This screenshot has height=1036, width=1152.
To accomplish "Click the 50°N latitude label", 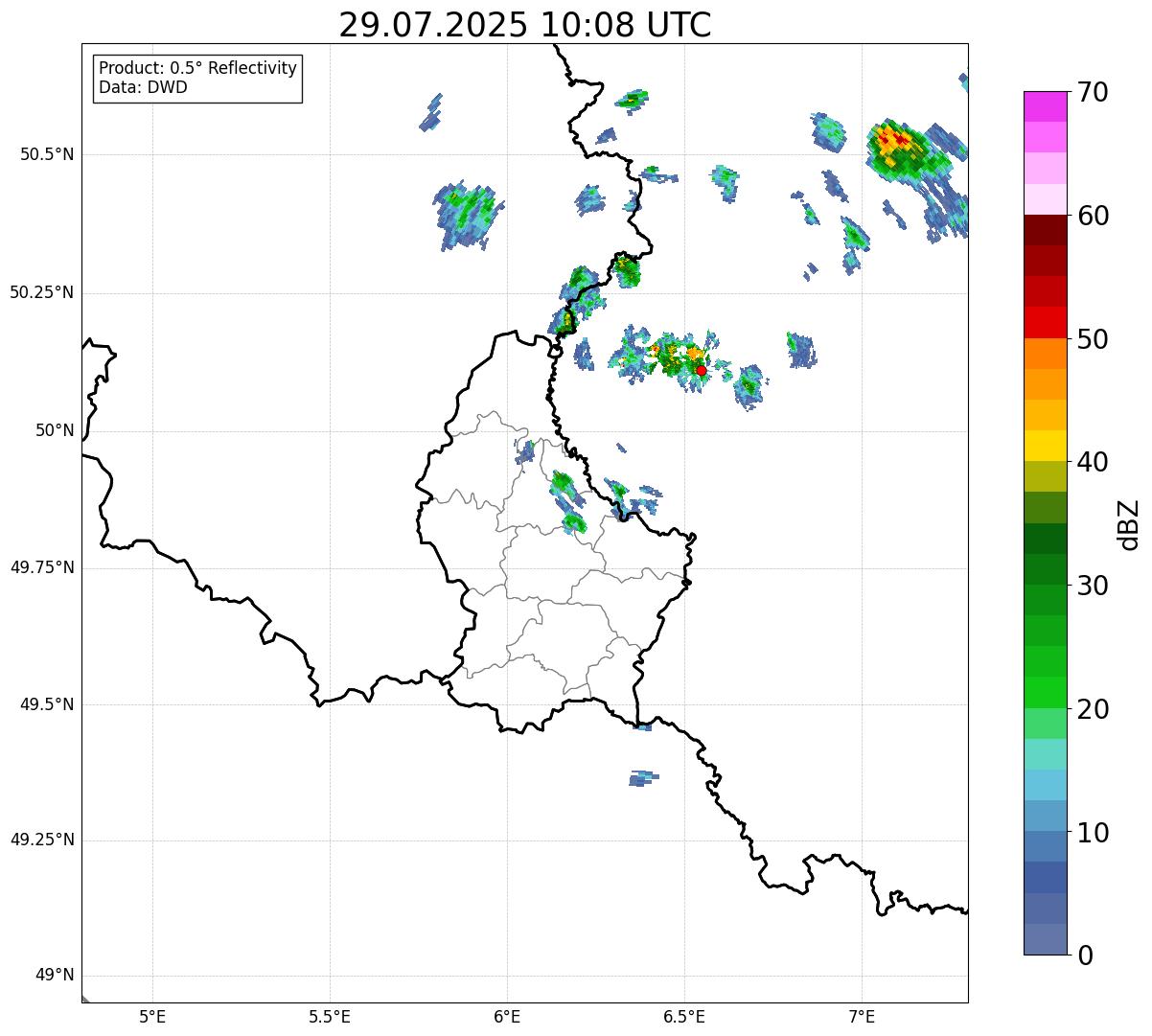I will 55,430.
